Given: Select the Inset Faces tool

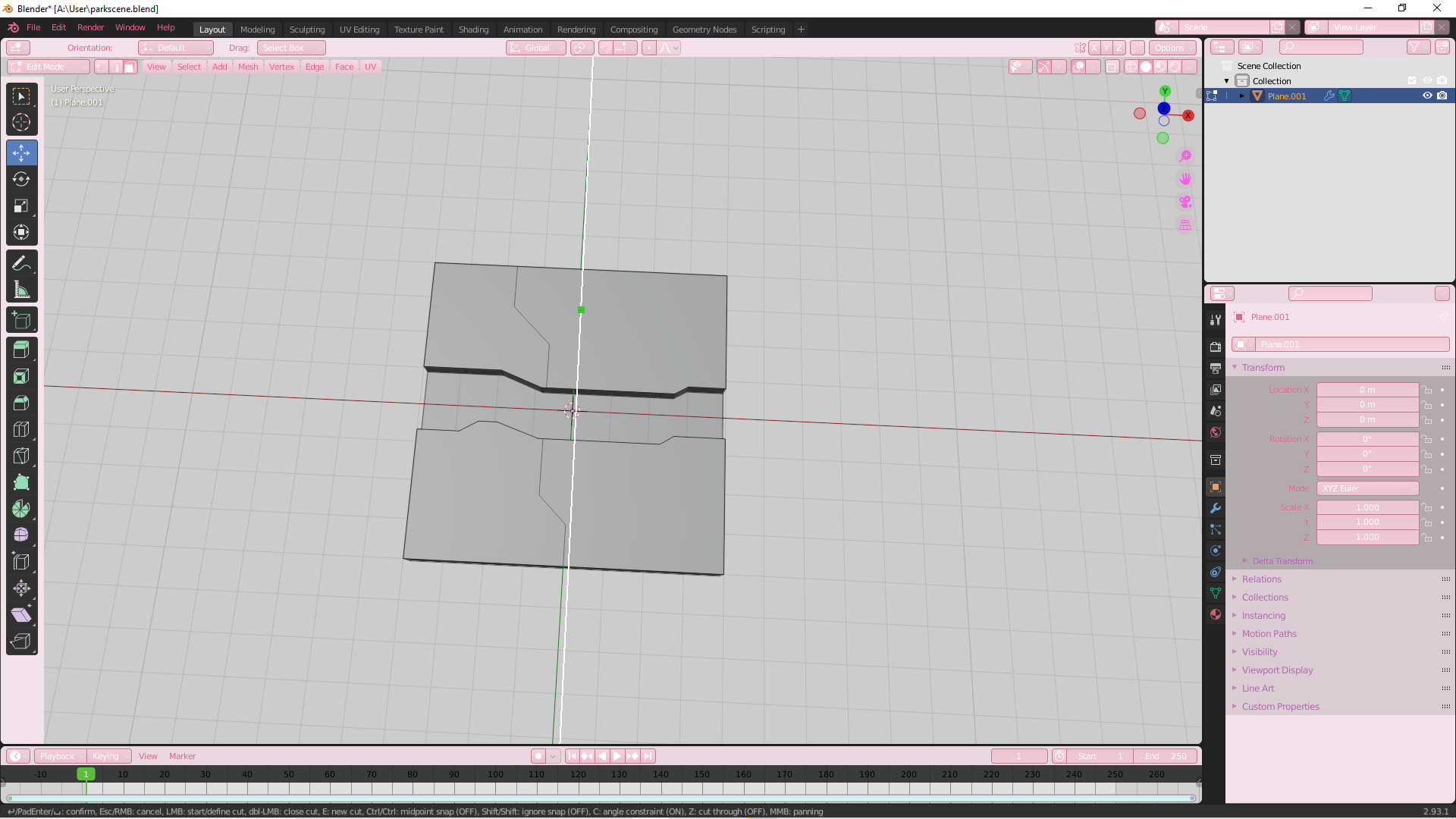Looking at the screenshot, I should [x=21, y=376].
